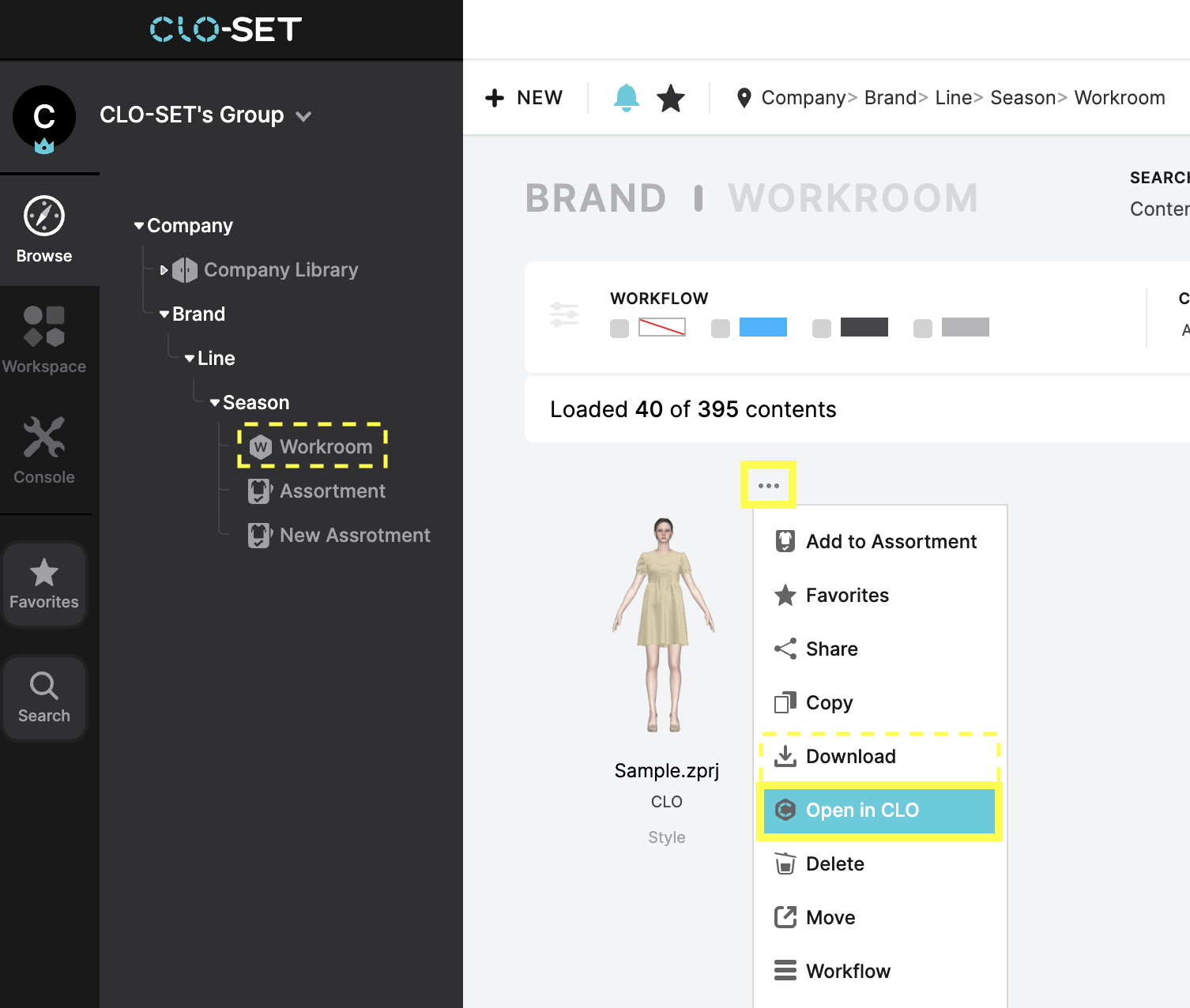This screenshot has height=1008, width=1190.
Task: Click the Workflow lines icon in menu
Action: click(785, 971)
